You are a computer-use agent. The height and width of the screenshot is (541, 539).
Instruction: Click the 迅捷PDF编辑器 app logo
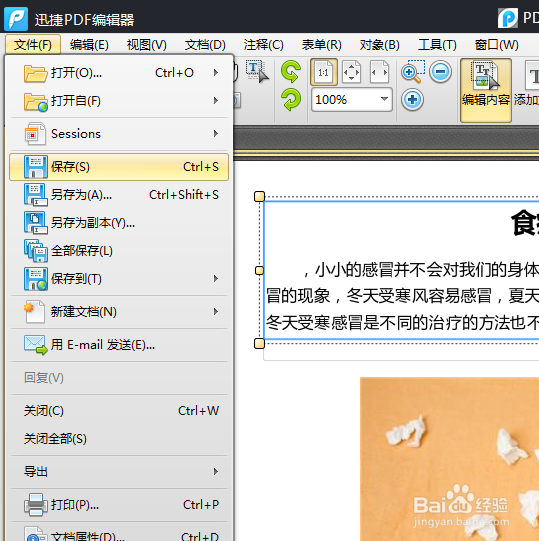[16, 19]
